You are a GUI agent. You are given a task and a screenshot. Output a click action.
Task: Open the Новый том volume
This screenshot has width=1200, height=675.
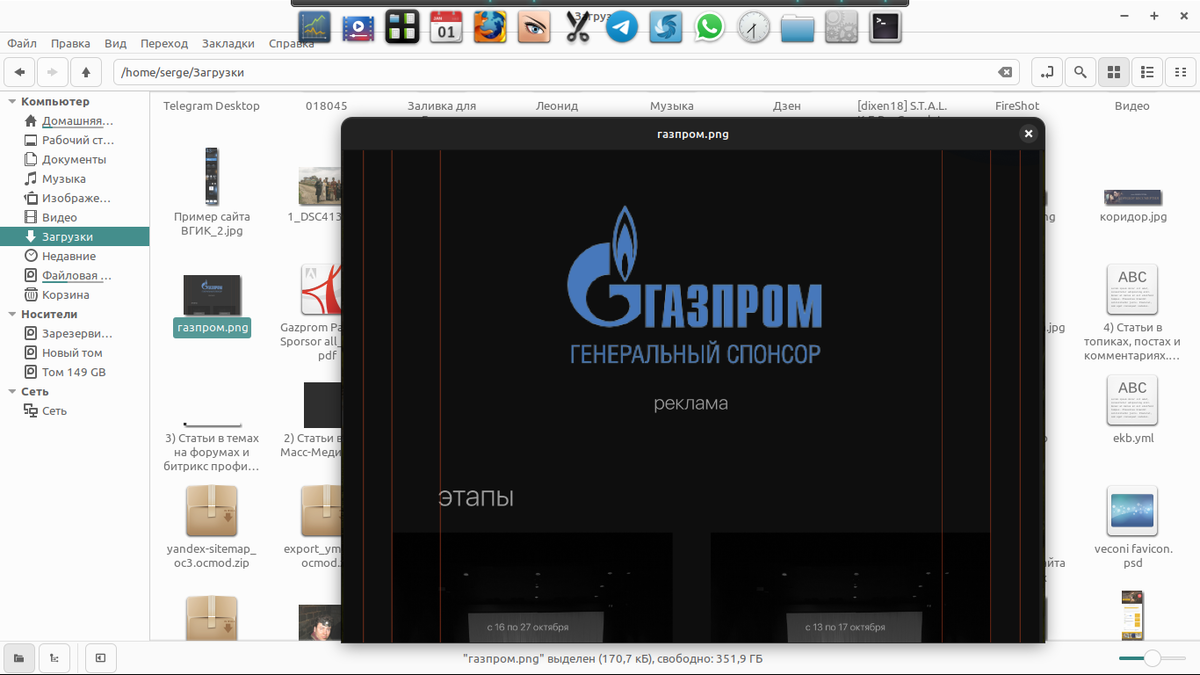(x=74, y=353)
